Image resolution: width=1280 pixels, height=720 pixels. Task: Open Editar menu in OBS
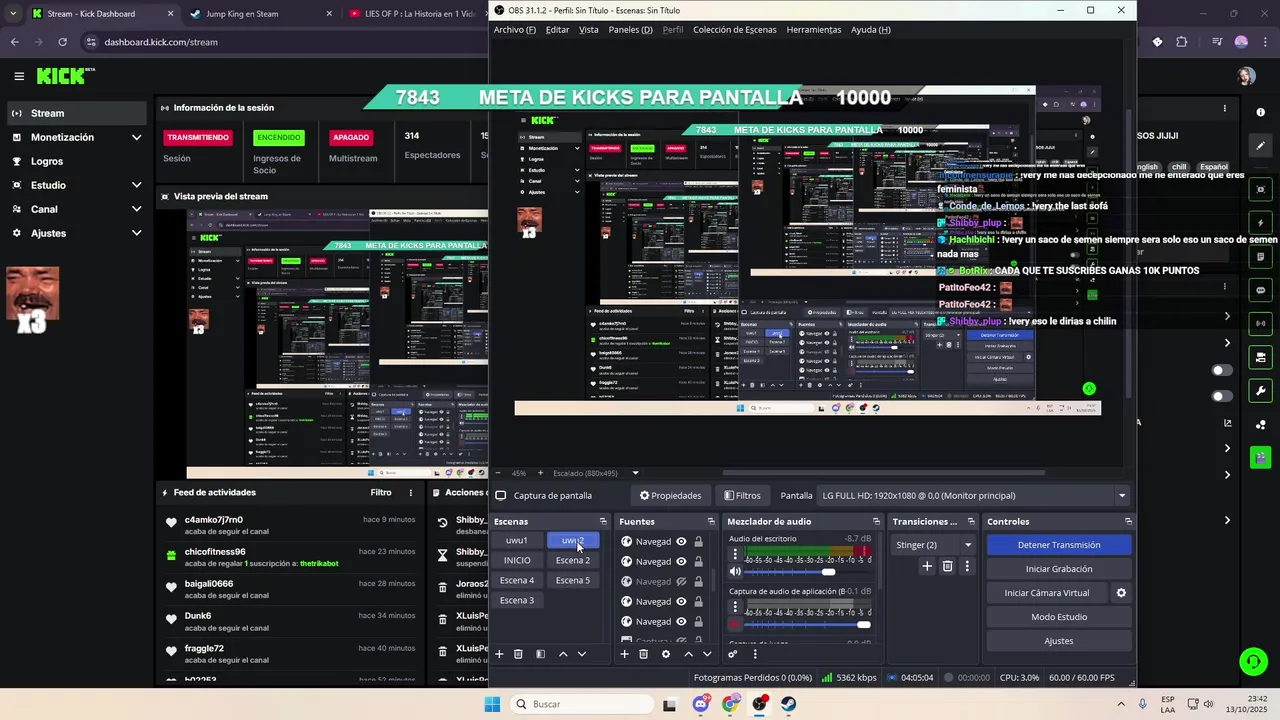tap(557, 30)
